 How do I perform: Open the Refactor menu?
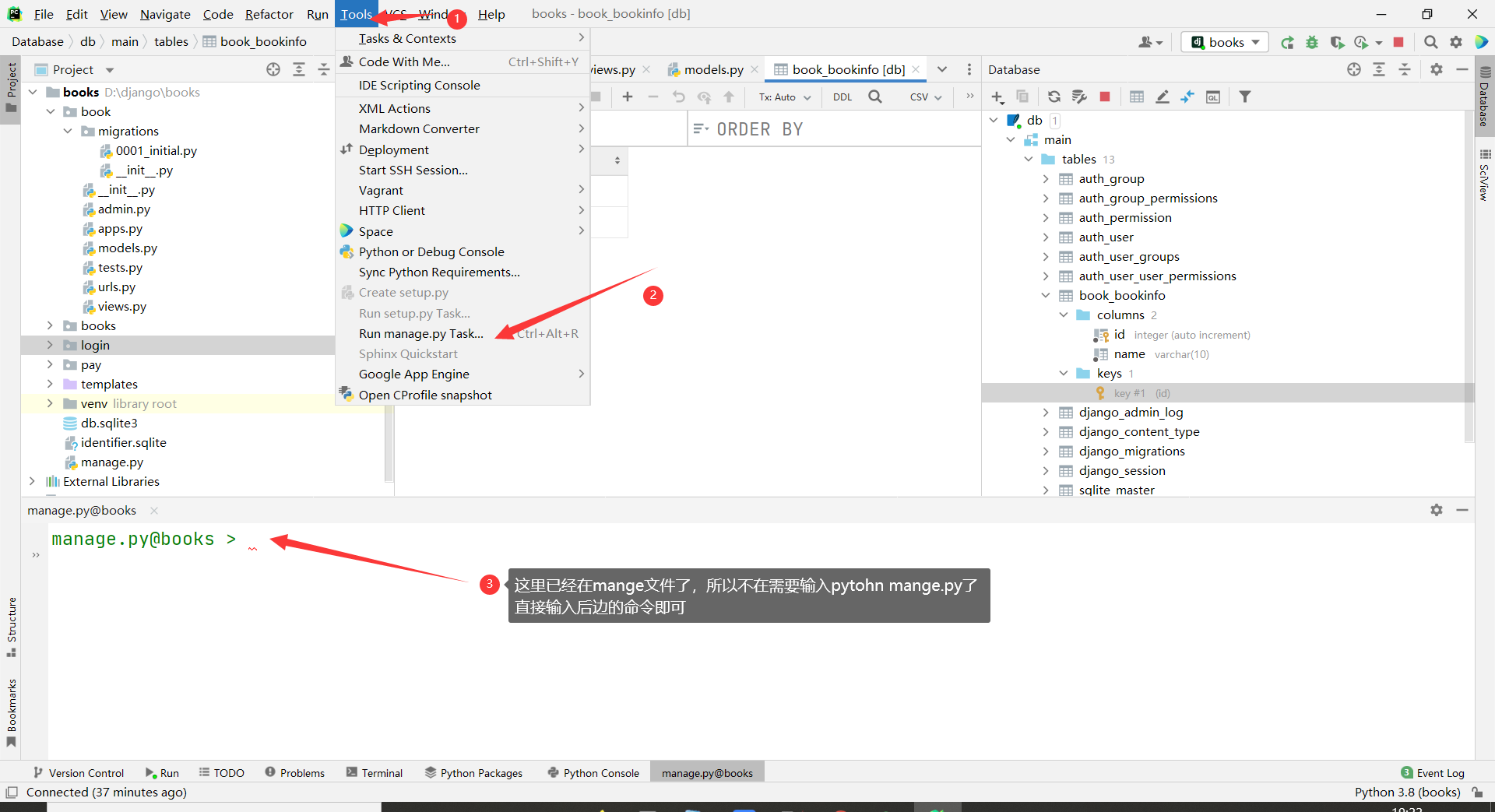click(x=269, y=14)
